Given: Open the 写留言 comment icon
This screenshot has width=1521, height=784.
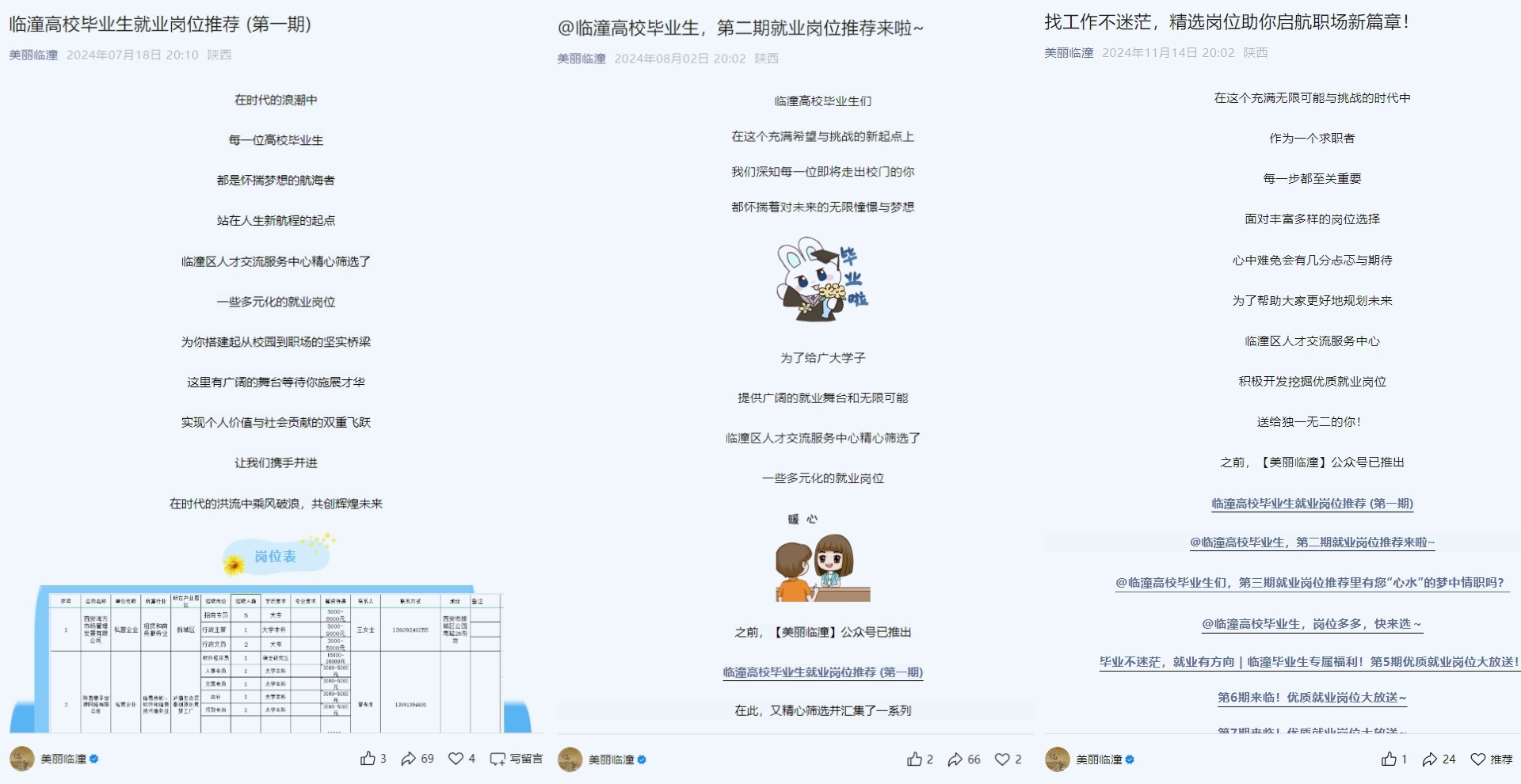Looking at the screenshot, I should tap(497, 759).
